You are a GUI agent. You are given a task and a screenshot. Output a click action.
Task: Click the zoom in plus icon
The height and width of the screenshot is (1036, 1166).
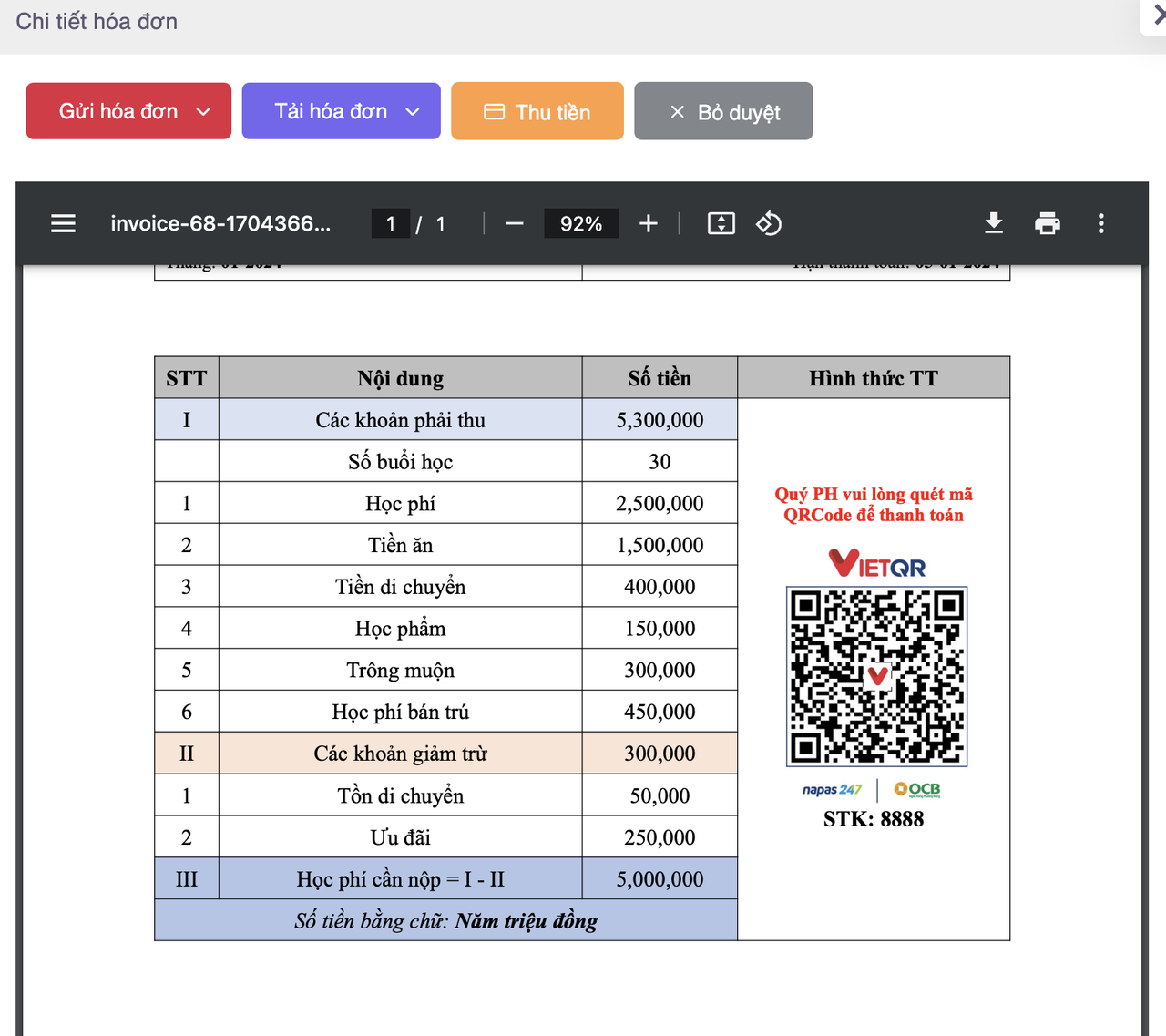point(648,223)
